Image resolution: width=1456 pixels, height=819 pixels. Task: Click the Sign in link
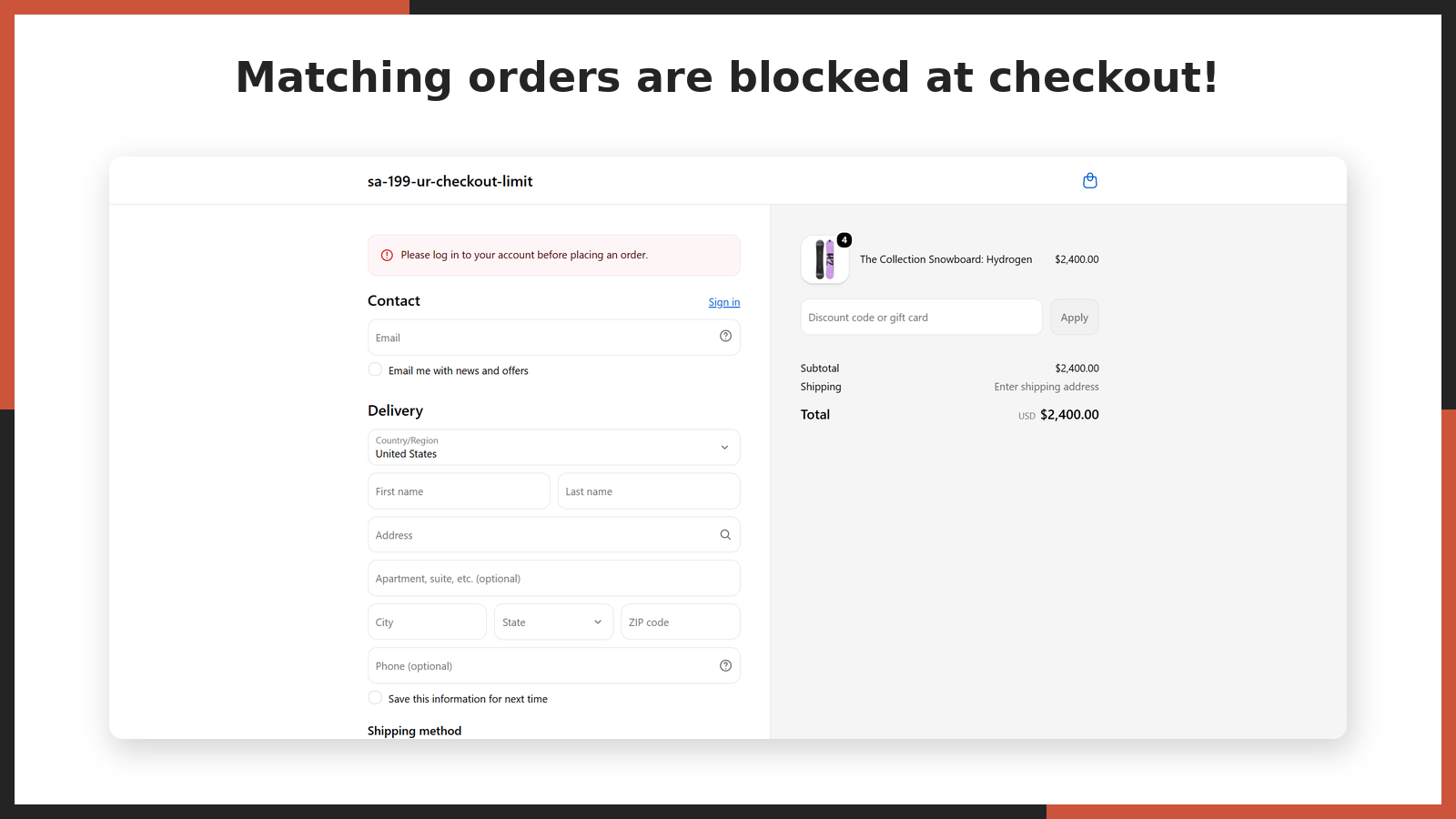coord(724,302)
